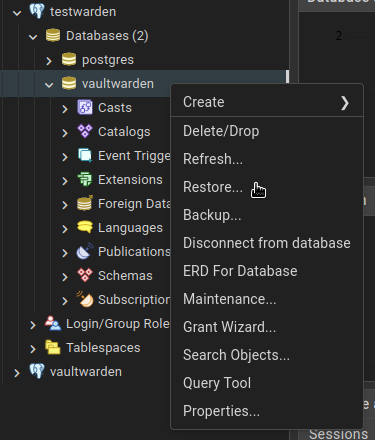Open the Query Tool

(x=267, y=383)
